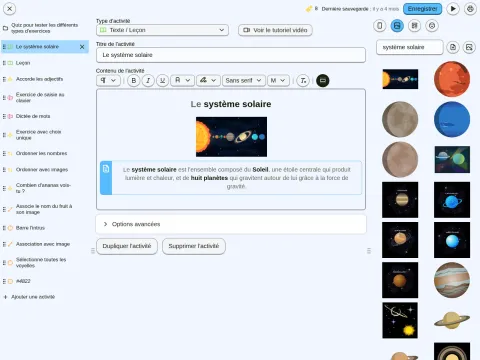
Task: Select Association avec image activity
Action: [x=45, y=244]
